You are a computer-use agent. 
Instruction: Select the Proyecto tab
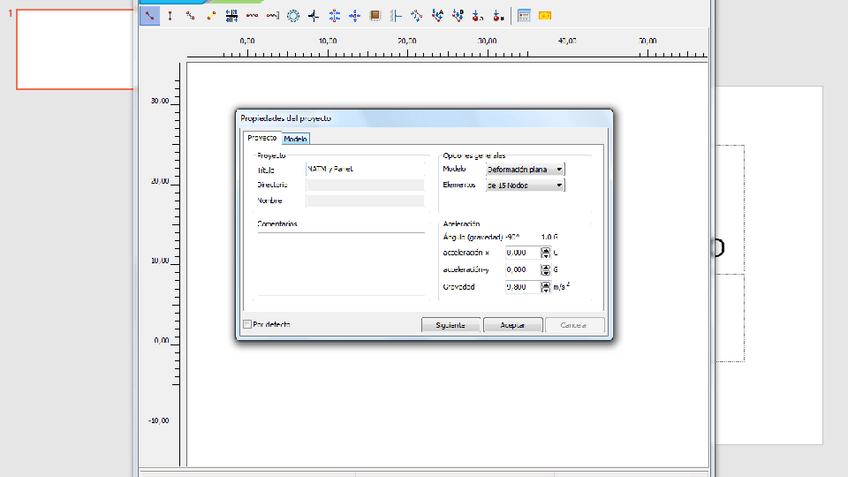[x=261, y=138]
